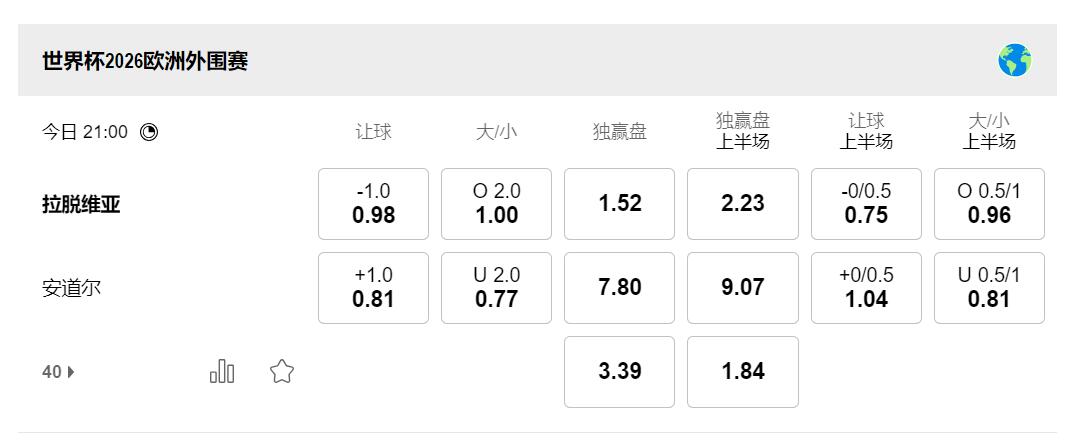Select Latvia first-half handicap -0/0.5
This screenshot has height=442, width=1071.
coord(866,204)
